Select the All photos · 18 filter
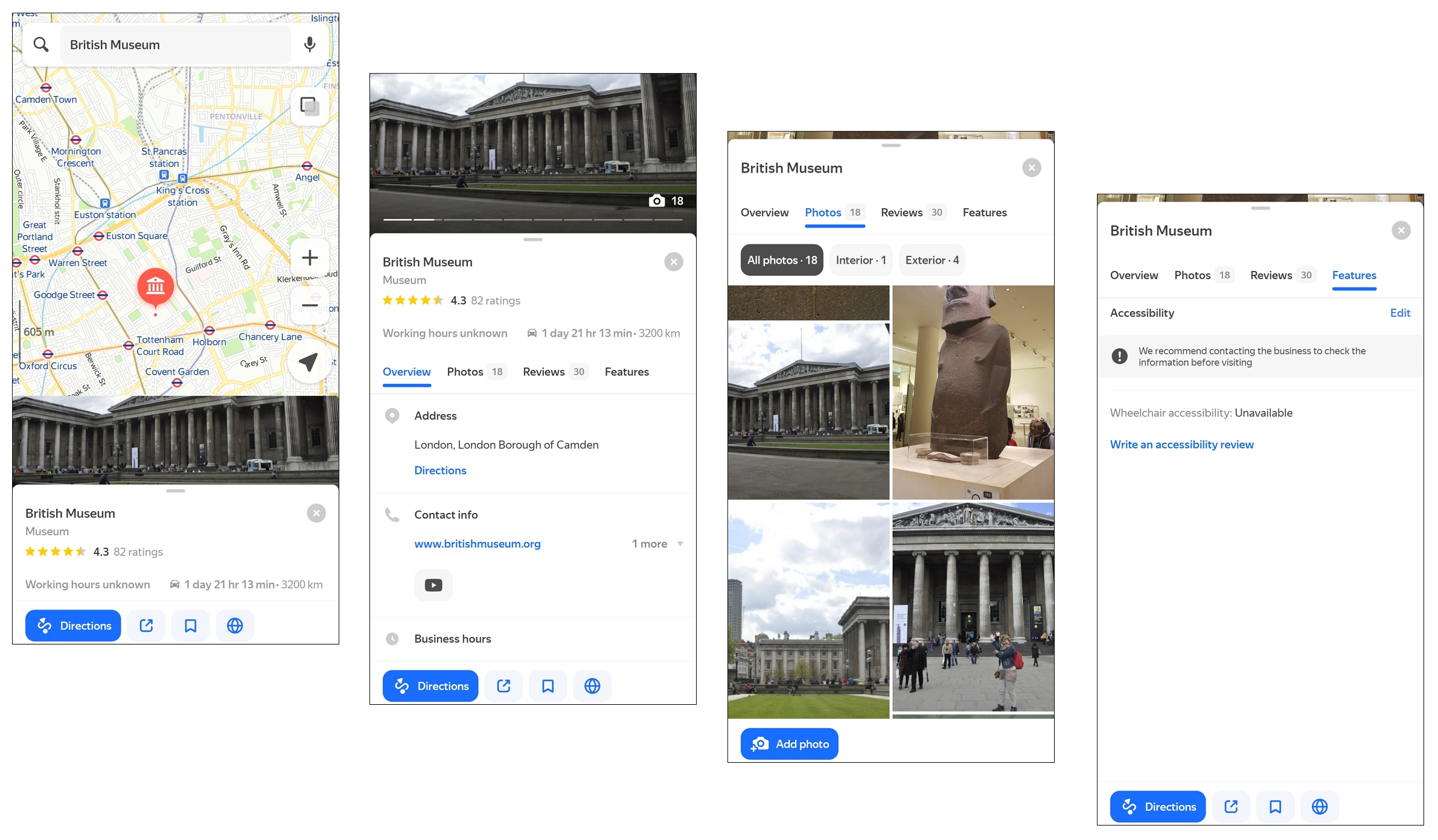Image resolution: width=1438 pixels, height=840 pixels. pos(782,260)
